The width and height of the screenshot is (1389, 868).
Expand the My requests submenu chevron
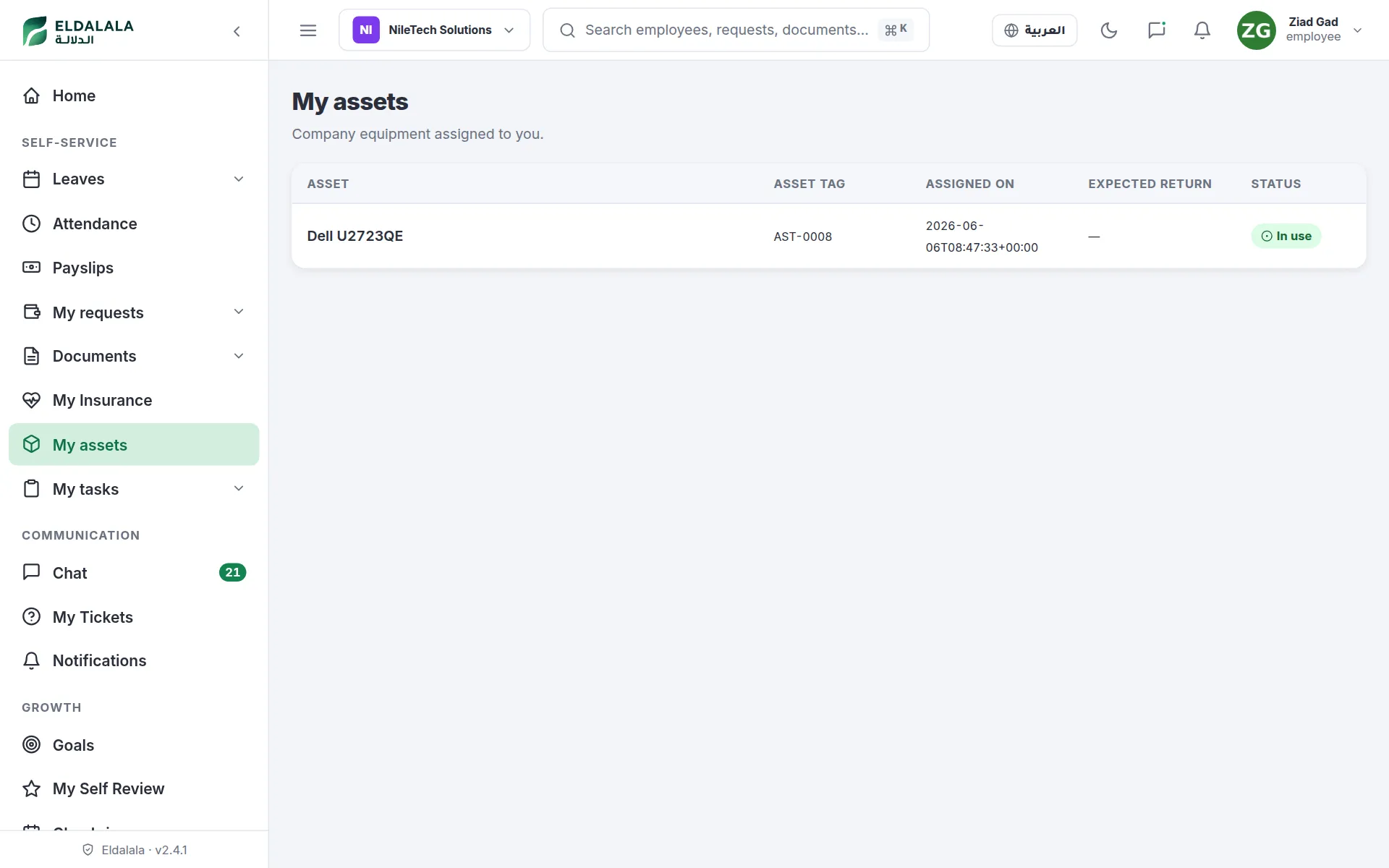[x=239, y=312]
